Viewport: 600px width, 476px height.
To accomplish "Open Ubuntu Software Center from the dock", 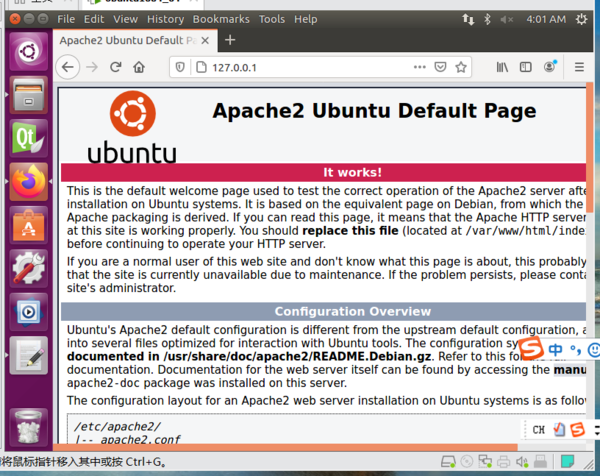I will (29, 225).
